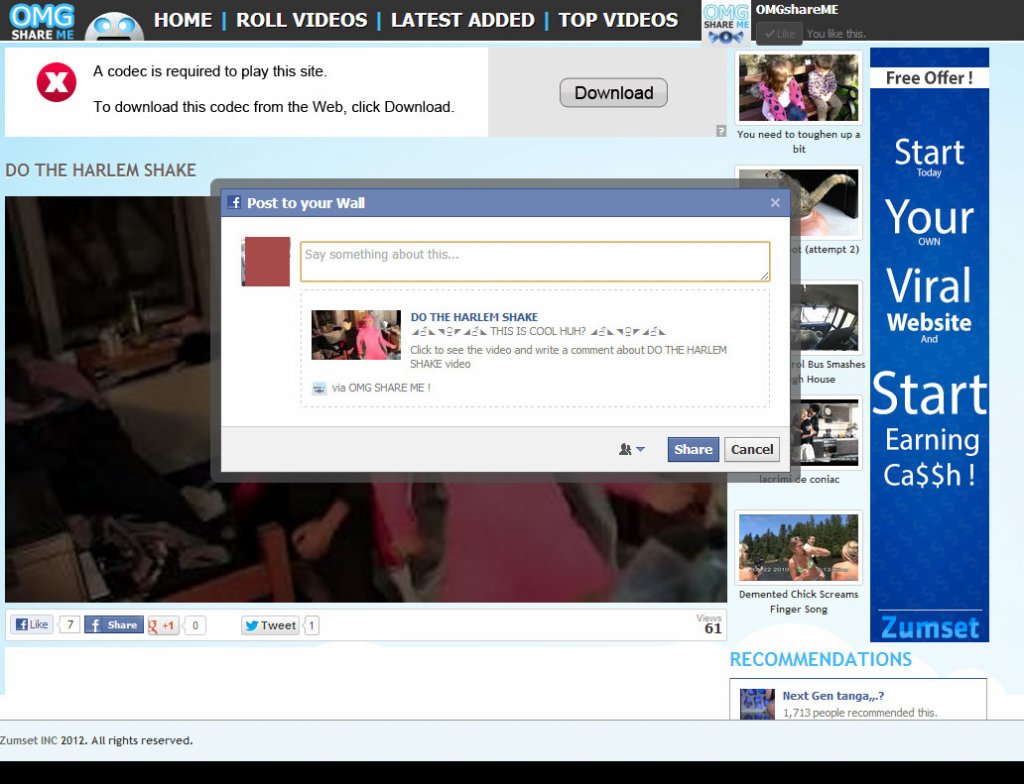The width and height of the screenshot is (1024, 784).
Task: Click the Cancel button in dialog
Action: coord(752,449)
